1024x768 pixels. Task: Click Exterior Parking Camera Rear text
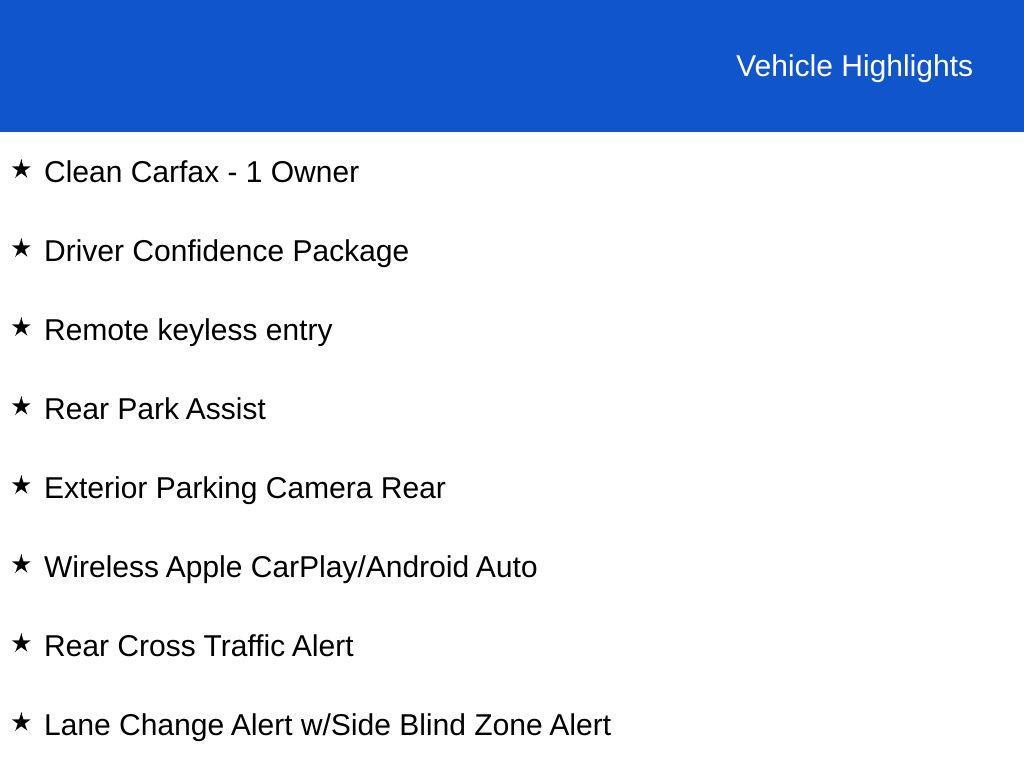(245, 488)
